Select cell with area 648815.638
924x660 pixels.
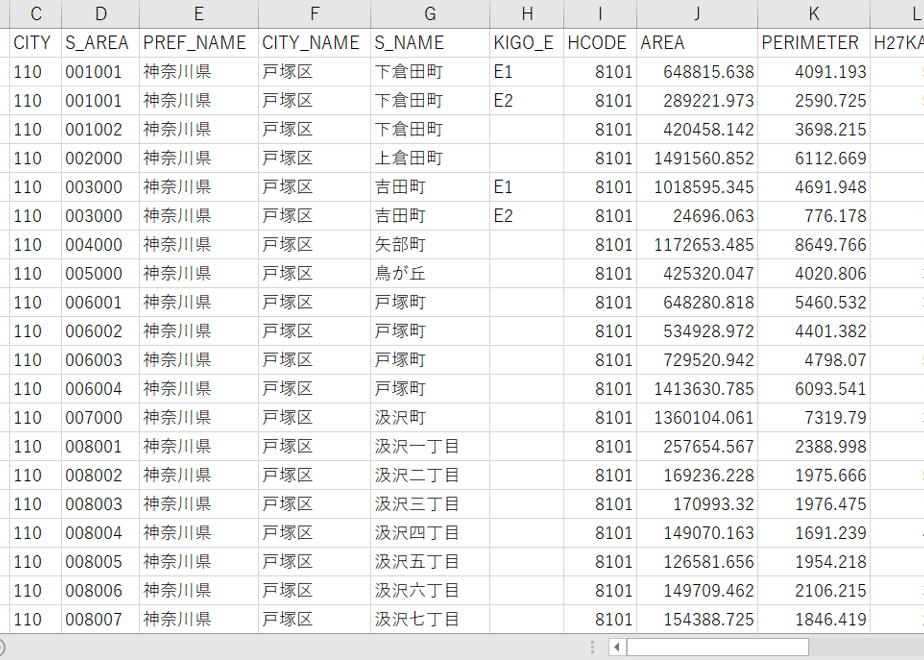(697, 72)
